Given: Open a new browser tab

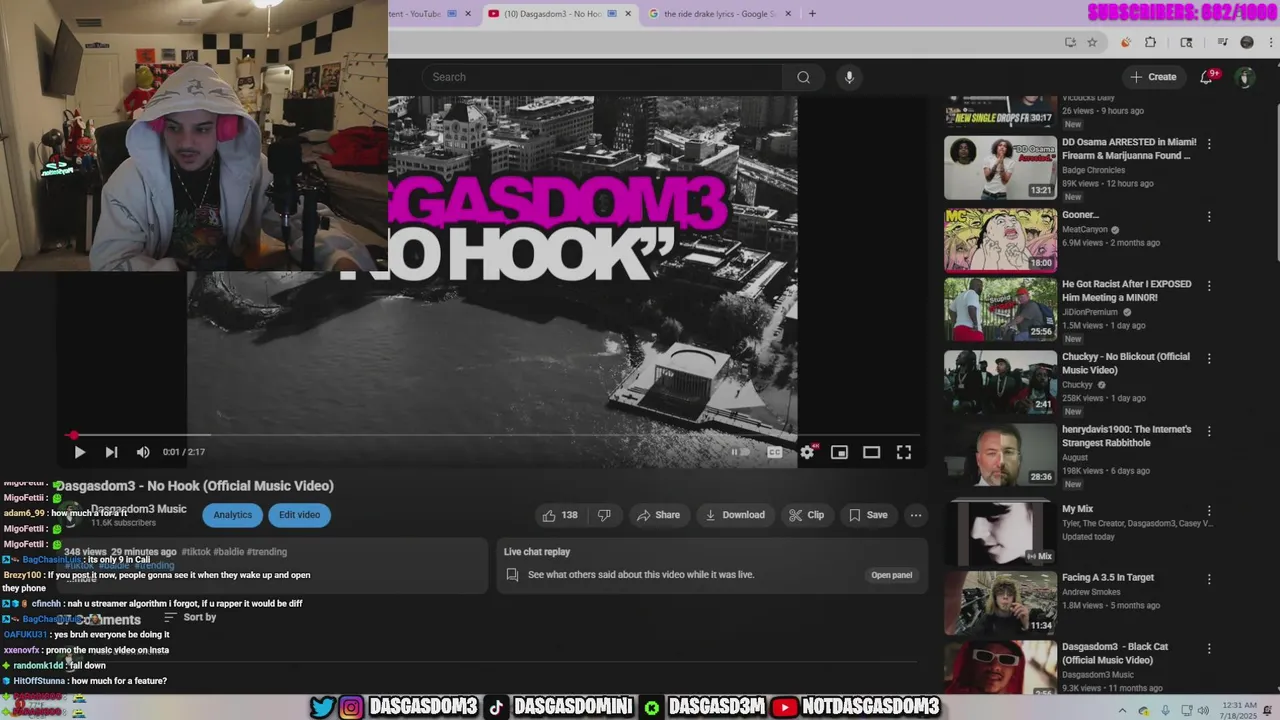Looking at the screenshot, I should click(x=812, y=14).
